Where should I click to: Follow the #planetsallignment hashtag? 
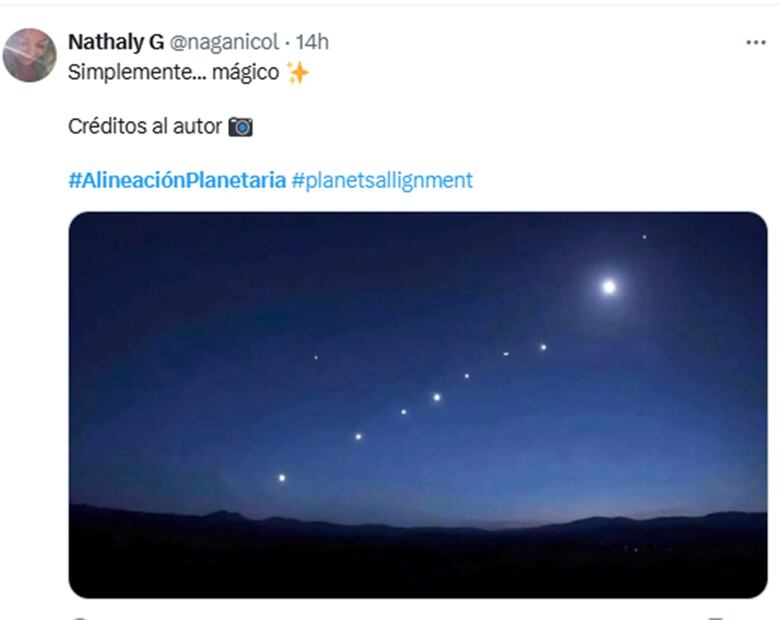click(382, 181)
